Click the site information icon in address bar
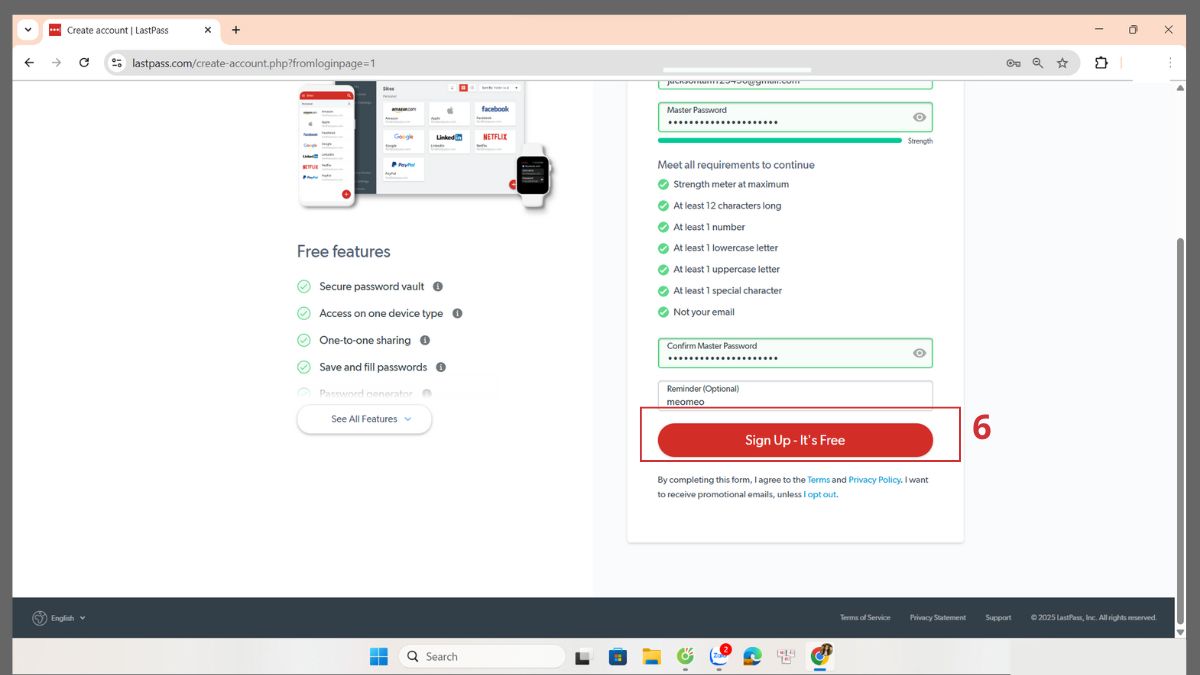The image size is (1200, 675). (x=117, y=63)
